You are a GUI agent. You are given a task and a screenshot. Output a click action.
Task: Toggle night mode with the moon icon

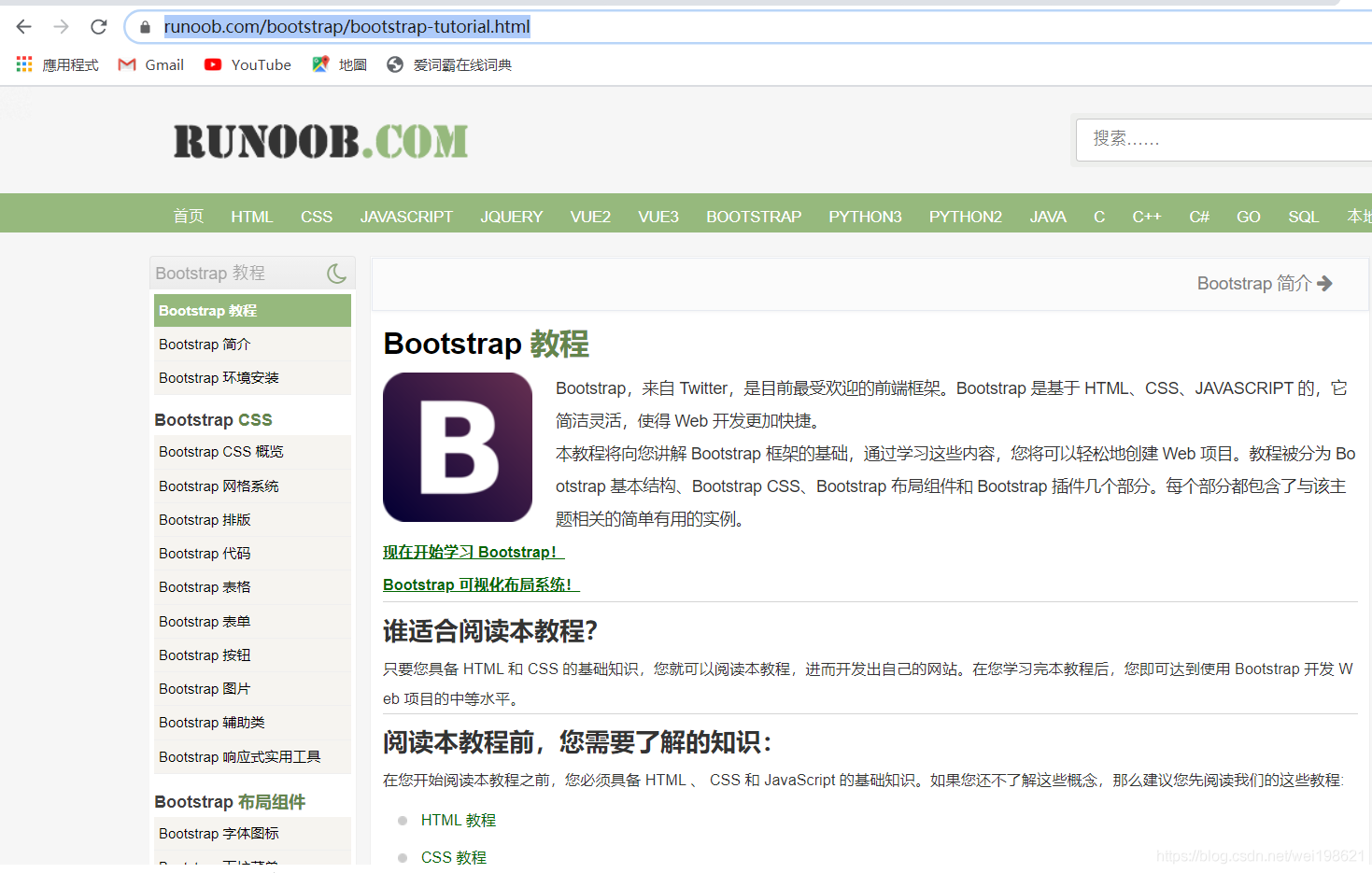coord(336,274)
